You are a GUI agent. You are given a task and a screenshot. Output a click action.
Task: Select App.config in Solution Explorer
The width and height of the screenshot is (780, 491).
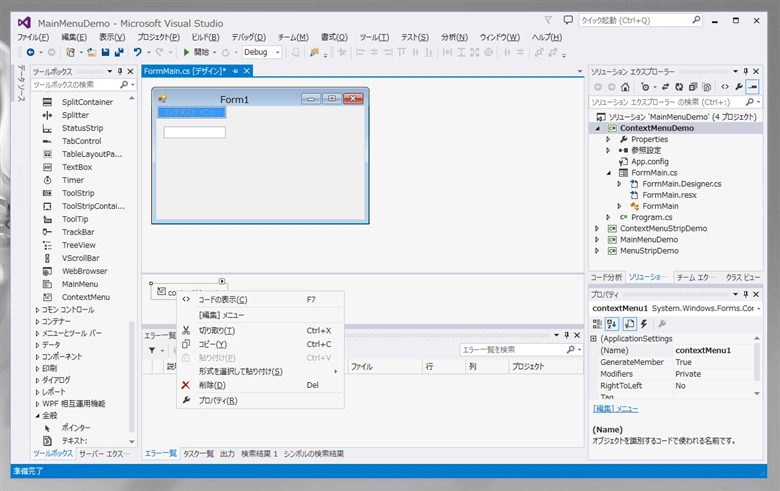pyautogui.click(x=649, y=162)
